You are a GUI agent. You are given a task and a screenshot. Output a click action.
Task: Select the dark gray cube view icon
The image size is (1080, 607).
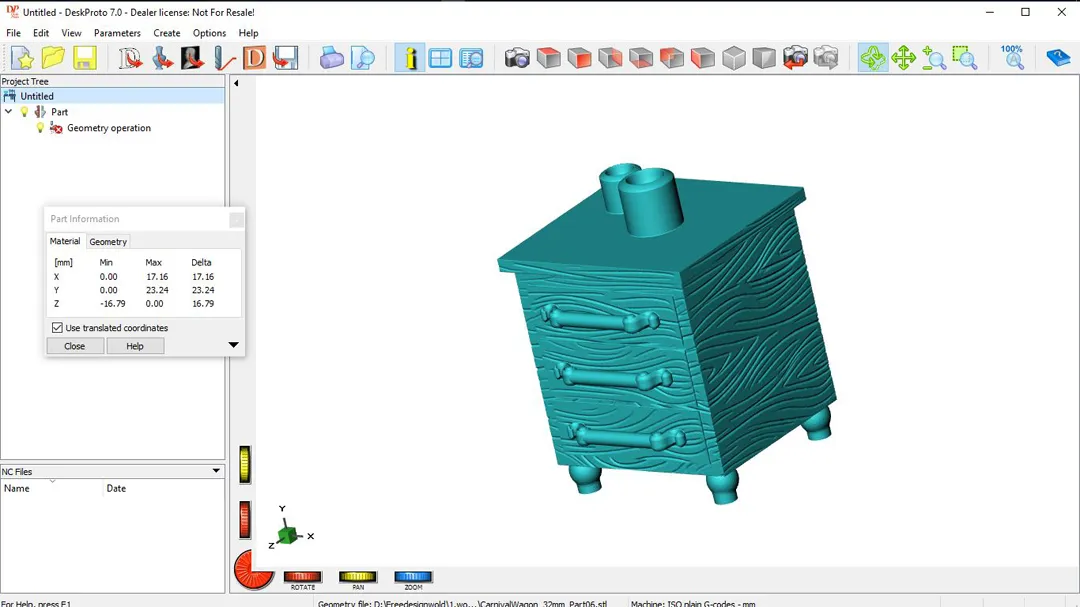(764, 58)
